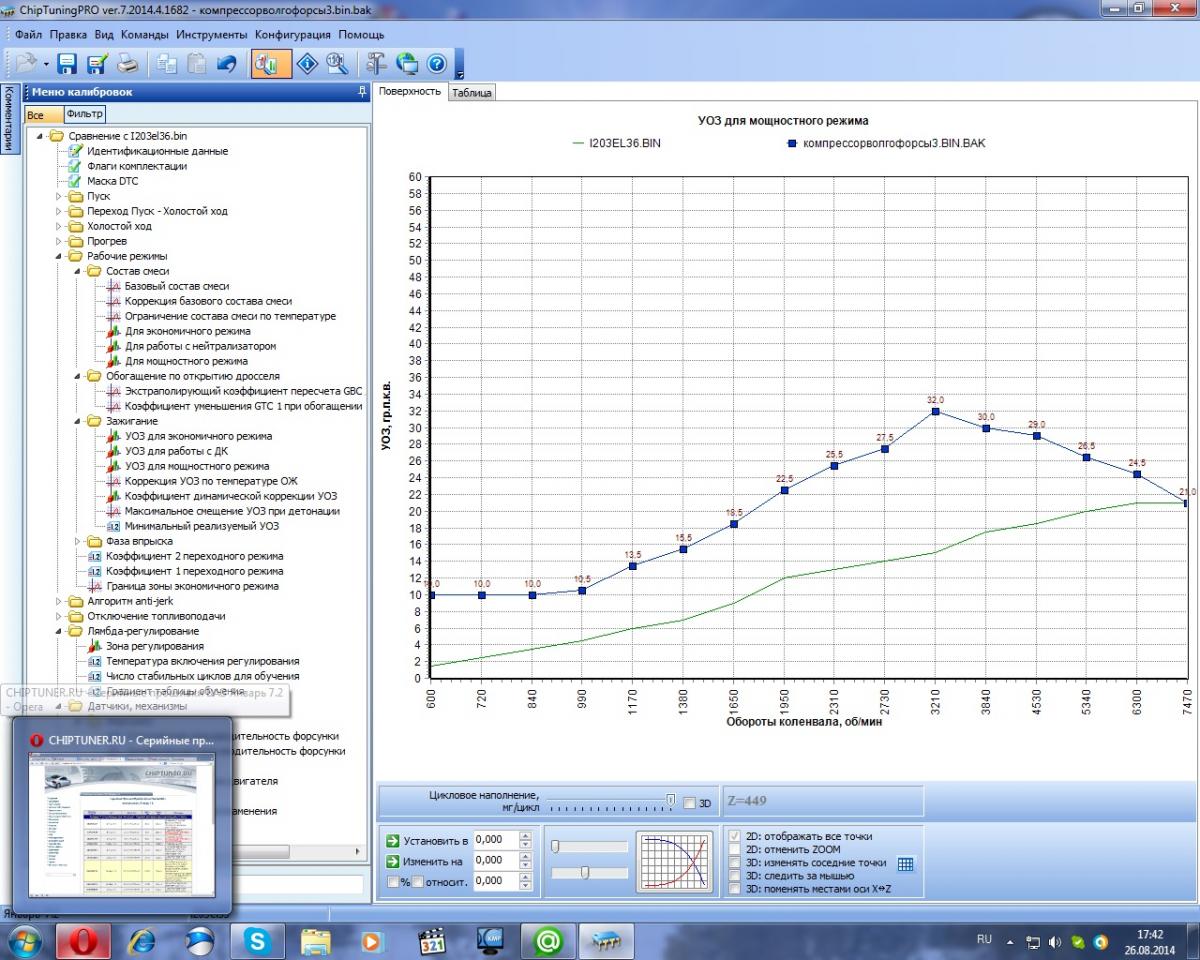Screen dimensions: 1200x960
Task: Collapse the 'Зажигание' folder
Action: (77, 421)
